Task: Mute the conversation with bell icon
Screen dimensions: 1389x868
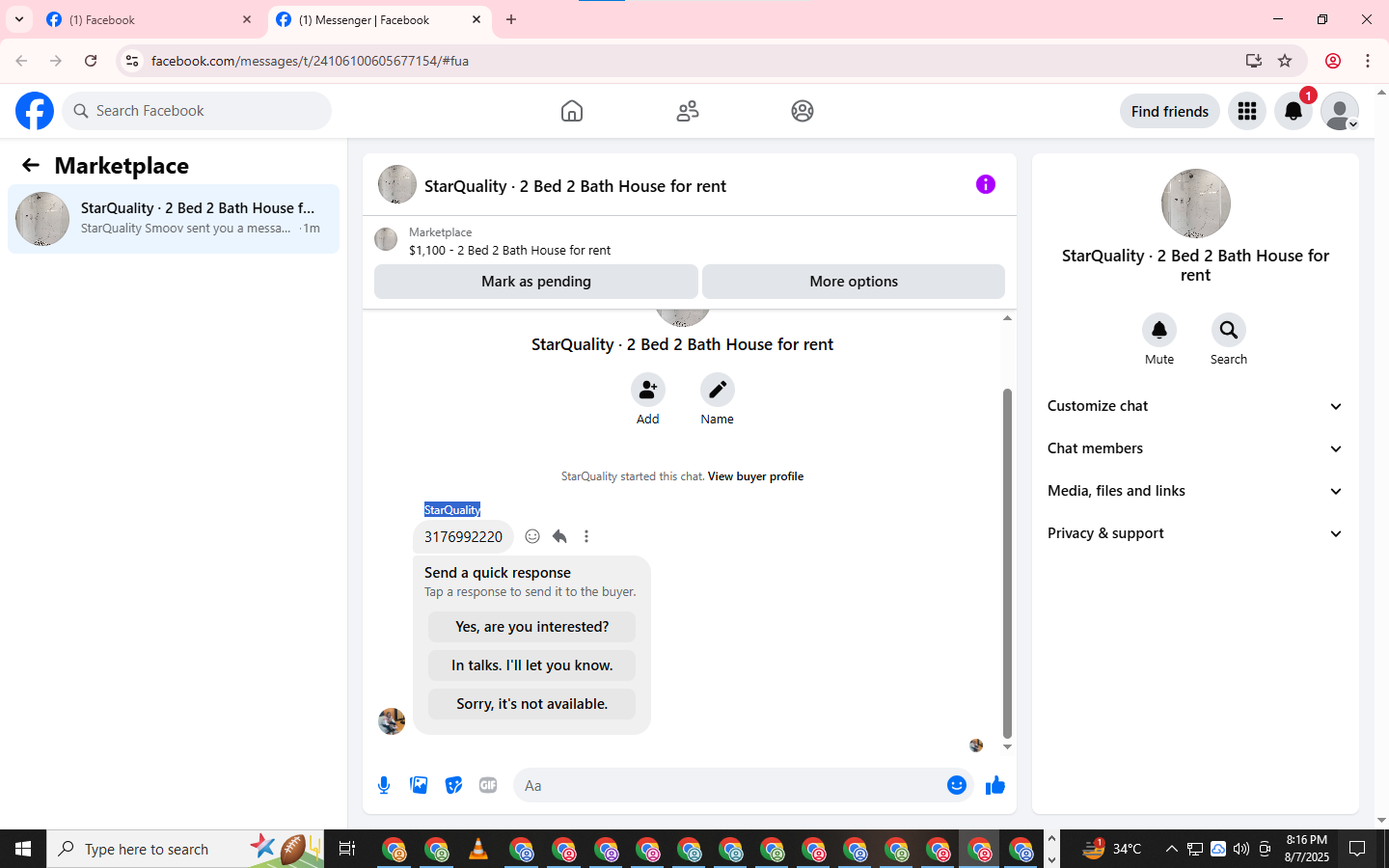Action: 1159,330
